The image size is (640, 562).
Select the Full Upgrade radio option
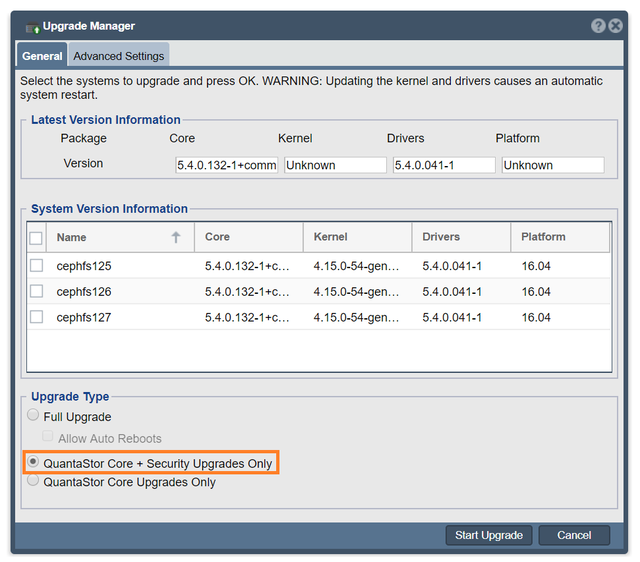point(33,415)
